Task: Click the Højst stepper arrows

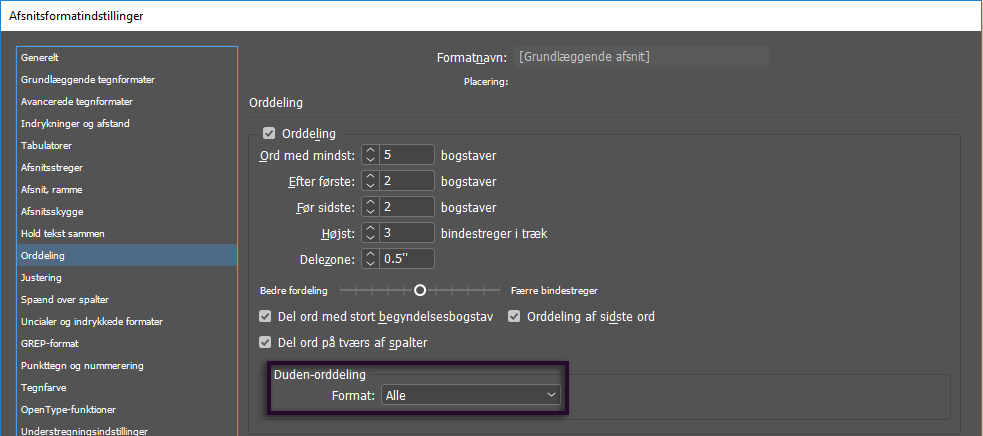Action: [370, 233]
